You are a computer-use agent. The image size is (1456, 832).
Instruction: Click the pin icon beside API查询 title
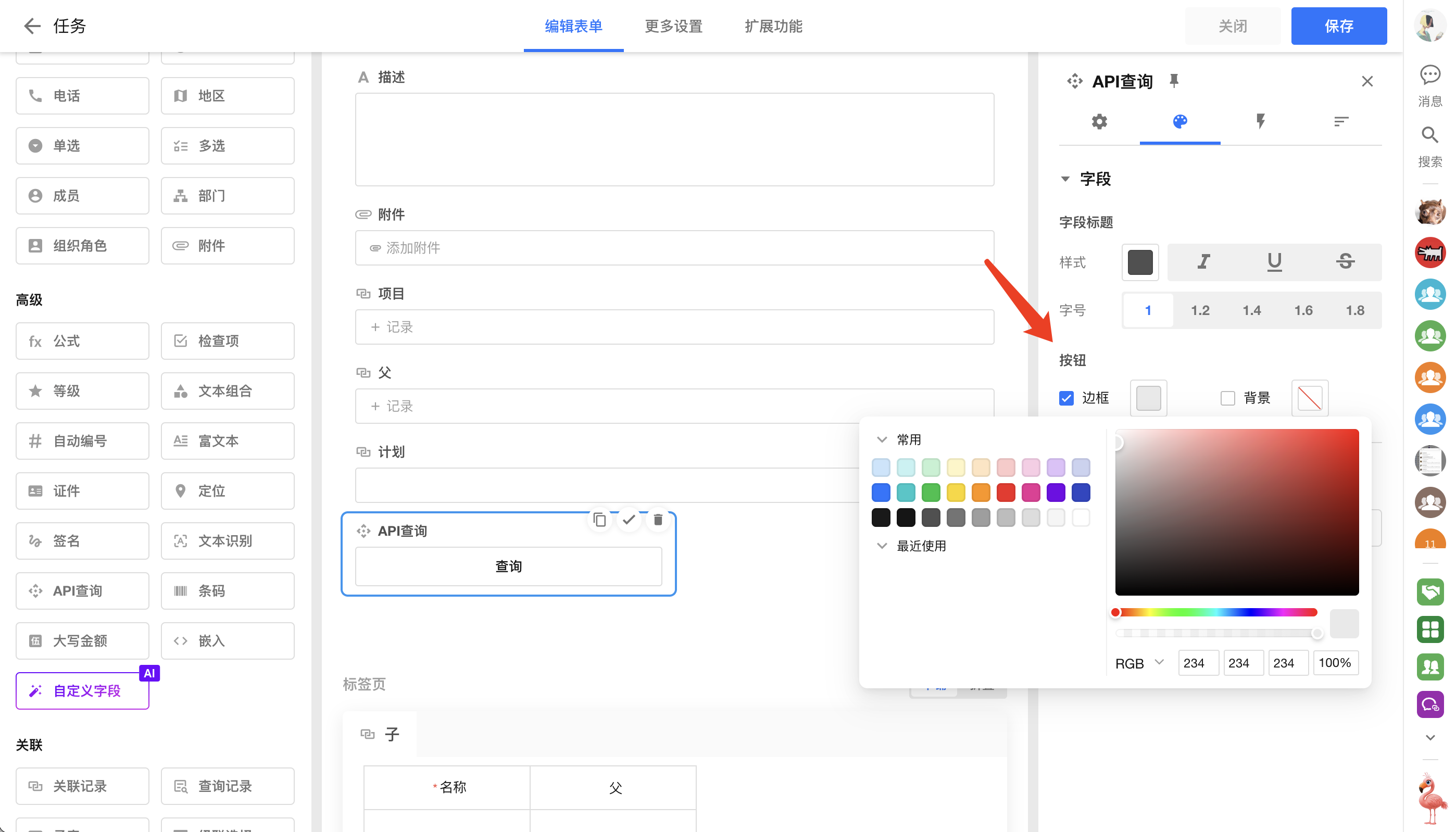1174,81
